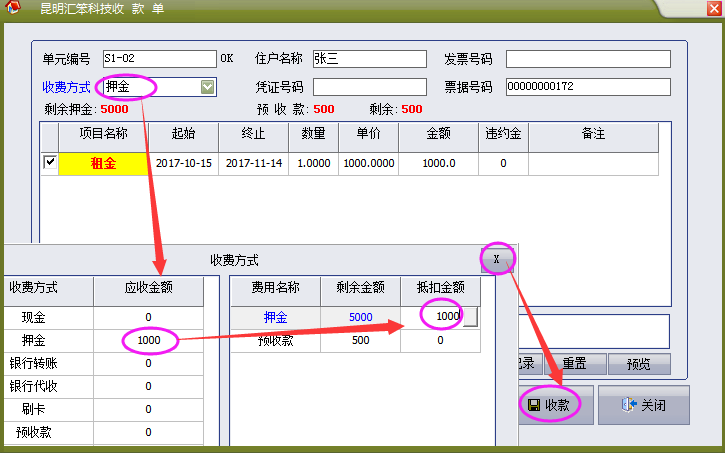The width and height of the screenshot is (725, 453).
Task: Click the 单元编号 input field
Action: tap(160, 59)
